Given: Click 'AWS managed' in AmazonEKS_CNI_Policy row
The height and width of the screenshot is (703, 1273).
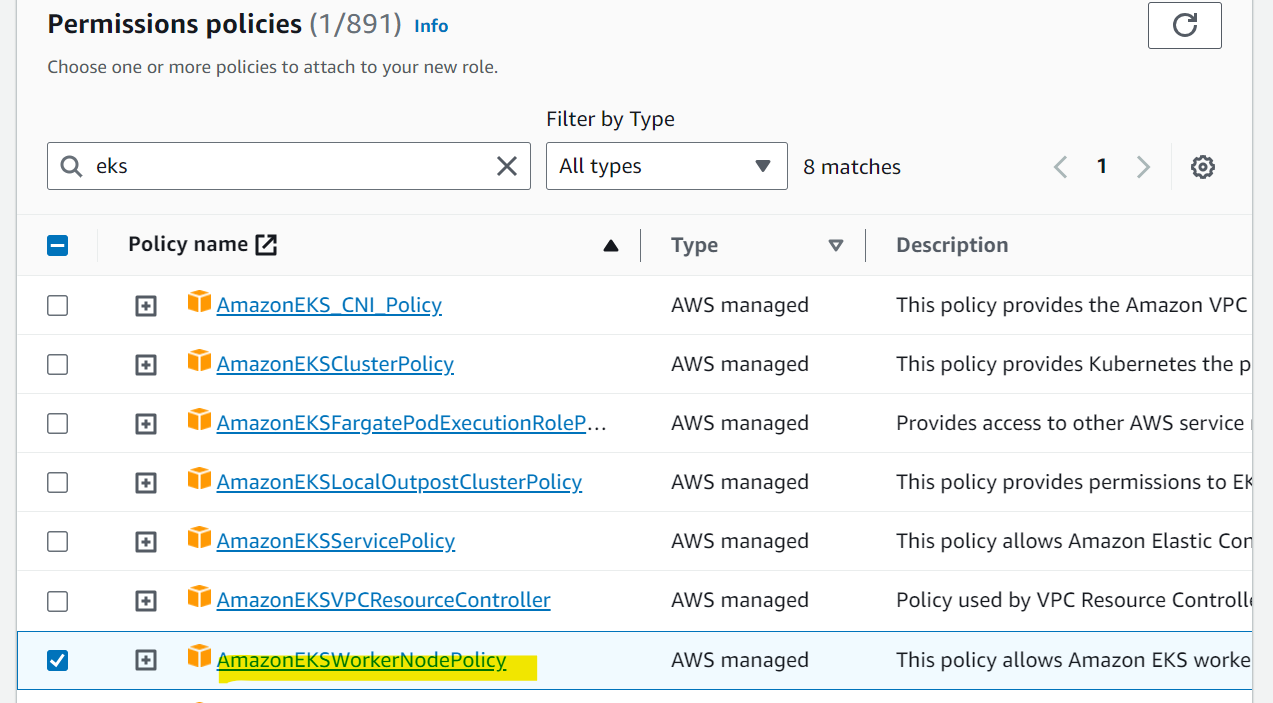Looking at the screenshot, I should click(x=740, y=305).
